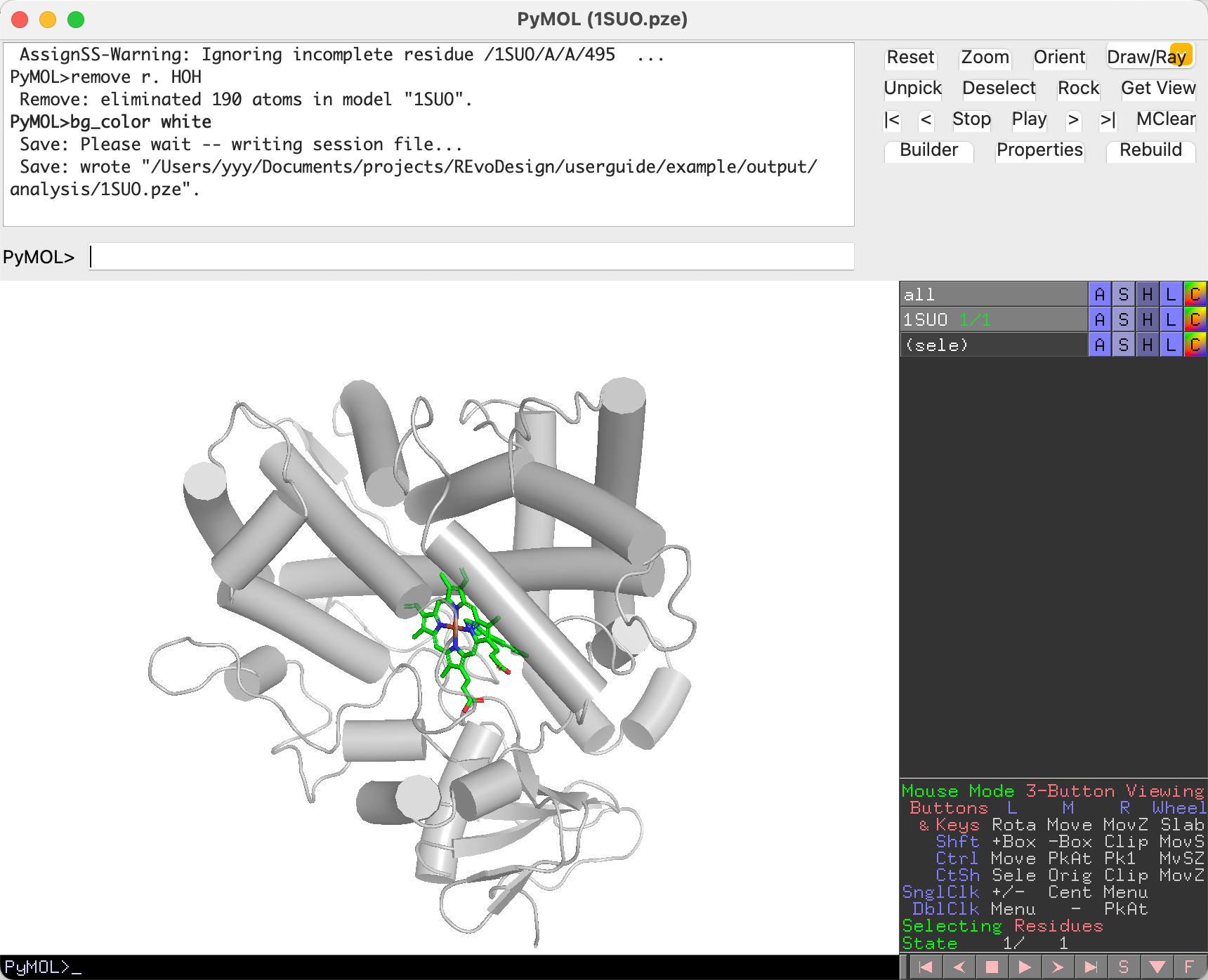Open the Hide (H) menu for (sele)
Screen dimensions: 1208x980
click(1147, 345)
